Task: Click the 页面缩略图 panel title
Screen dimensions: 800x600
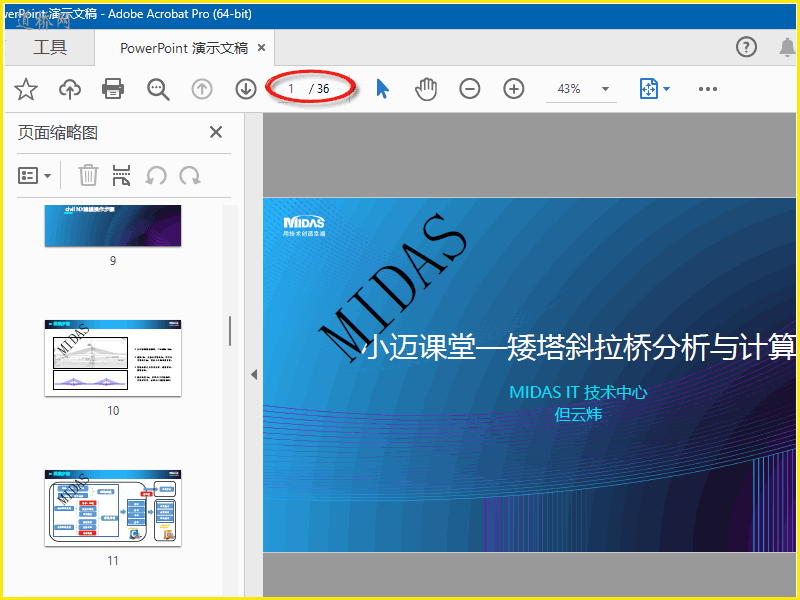Action: pos(58,133)
